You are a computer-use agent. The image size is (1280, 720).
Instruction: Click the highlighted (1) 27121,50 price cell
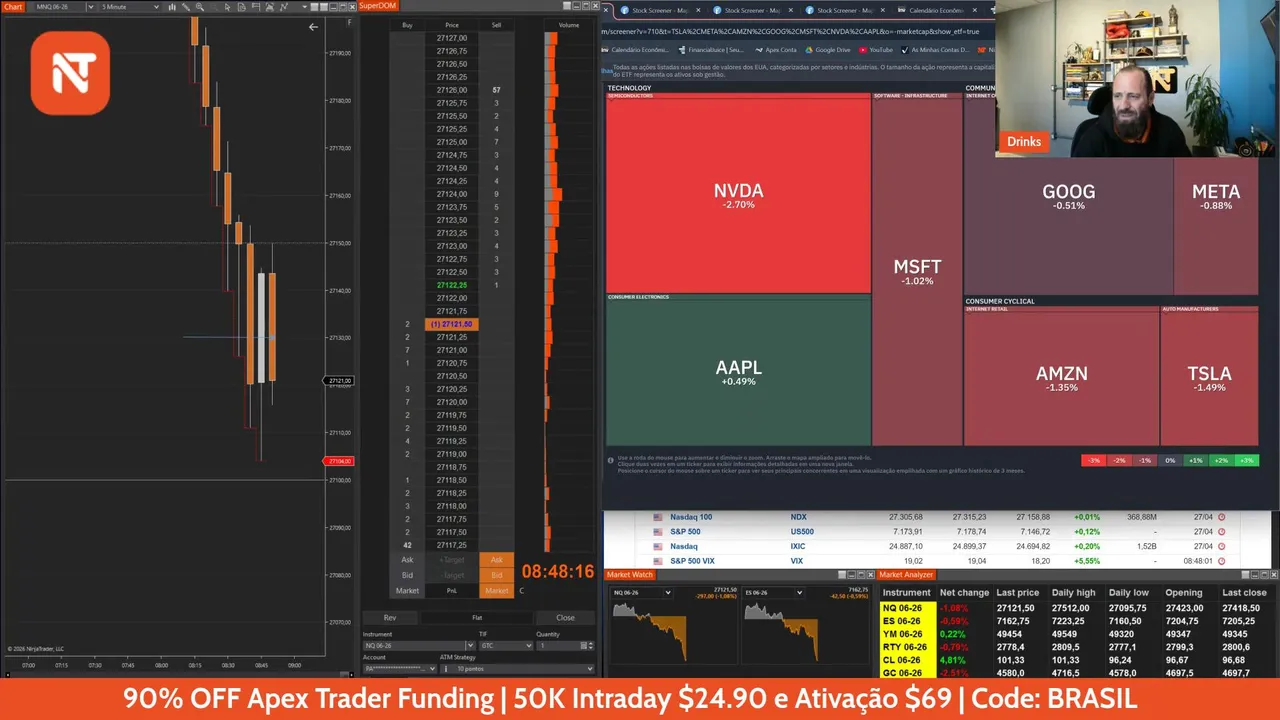(452, 324)
